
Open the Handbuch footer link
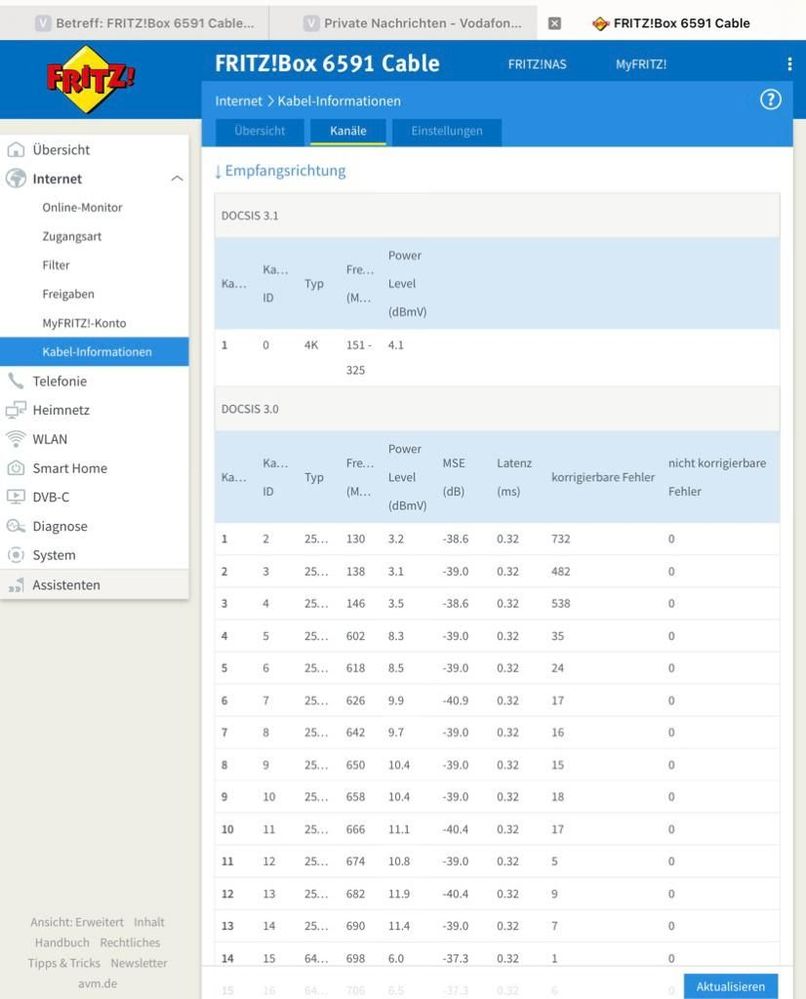click(x=62, y=942)
